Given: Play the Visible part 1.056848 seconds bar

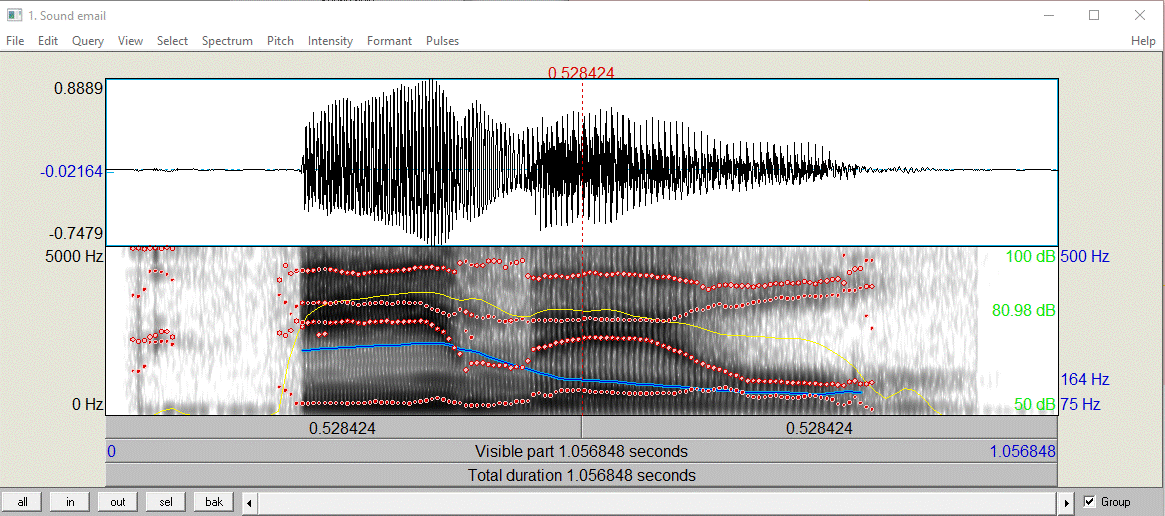Looking at the screenshot, I should [x=582, y=451].
